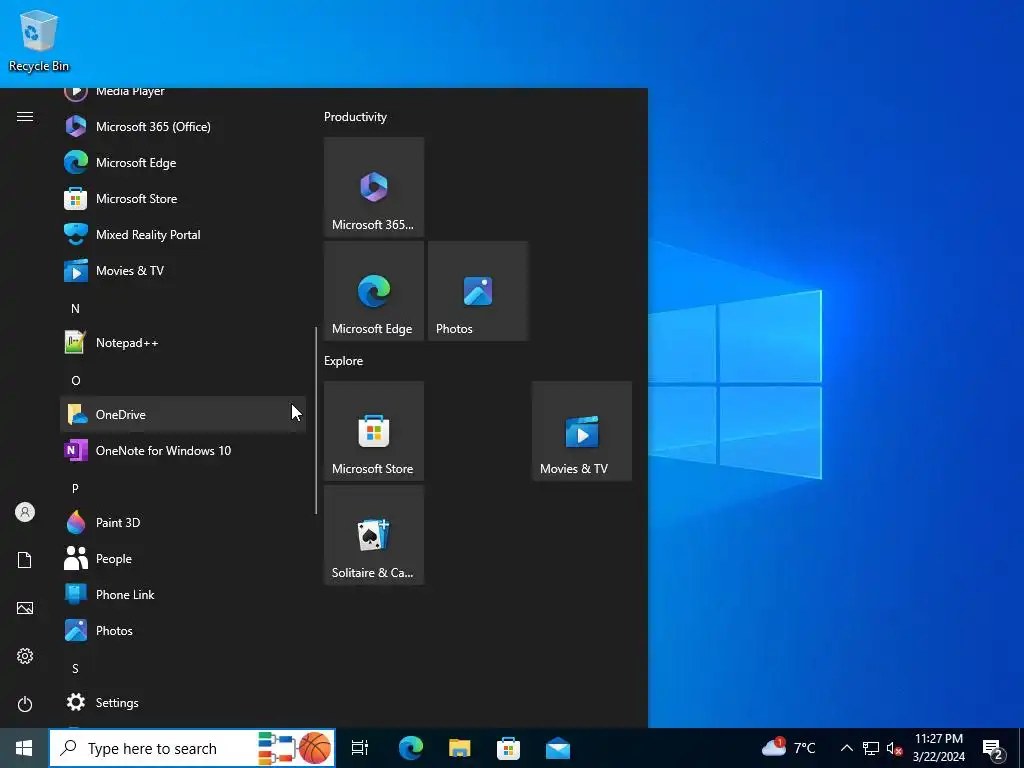Select the Explore group title
The width and height of the screenshot is (1024, 768).
(x=344, y=361)
